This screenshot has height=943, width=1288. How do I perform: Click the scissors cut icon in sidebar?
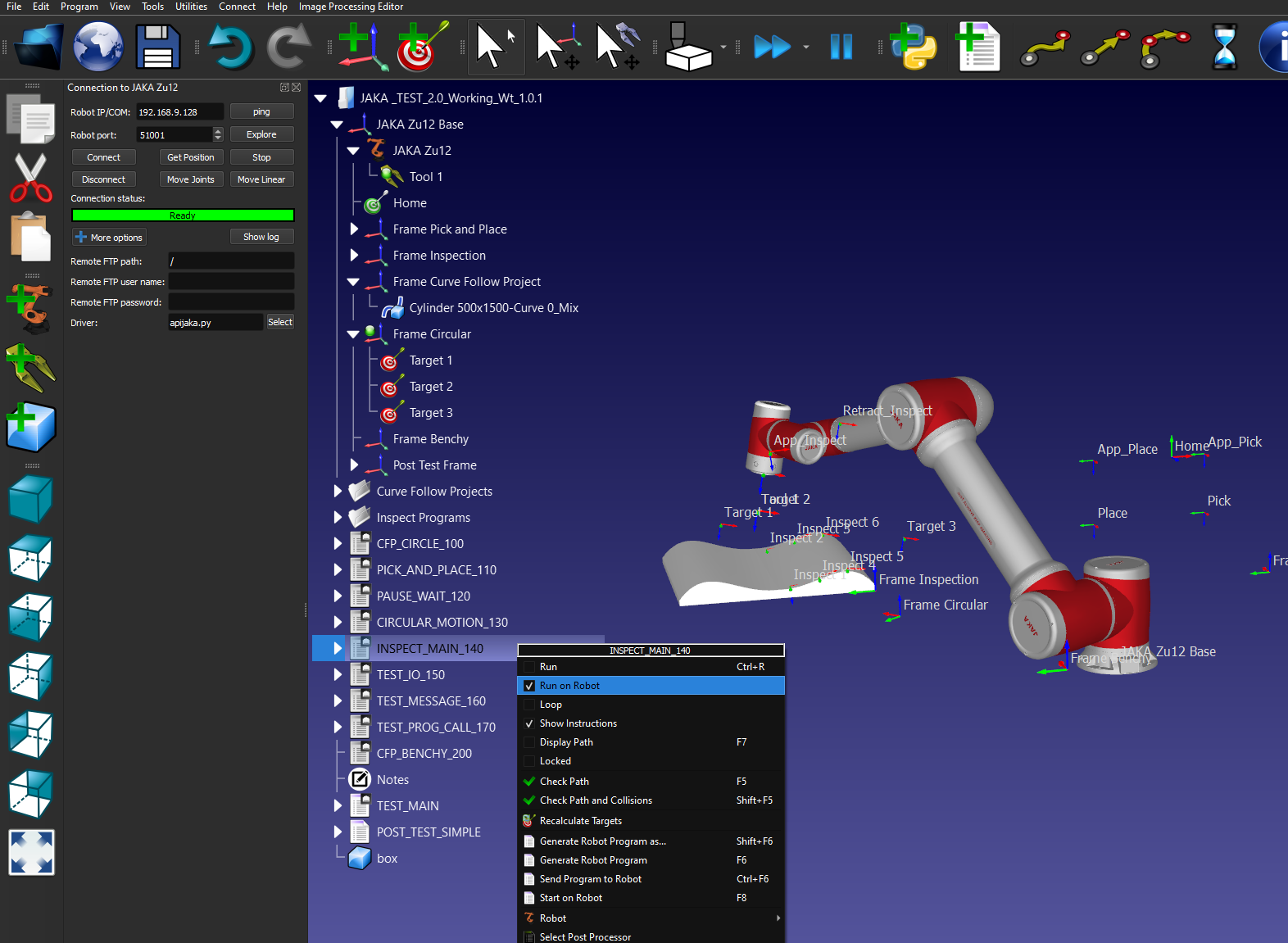tap(31, 177)
